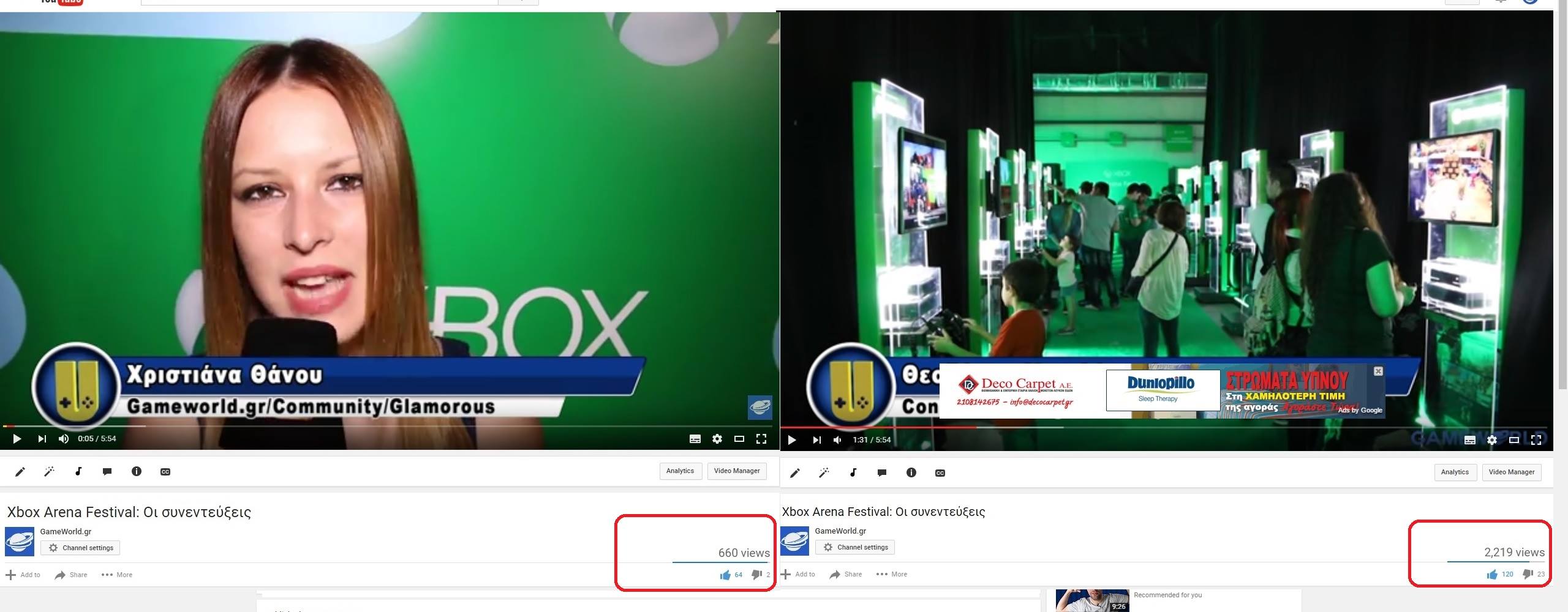Viewport: 1568px width, 612px height.
Task: Expand the More menu under left video
Action: tap(117, 575)
